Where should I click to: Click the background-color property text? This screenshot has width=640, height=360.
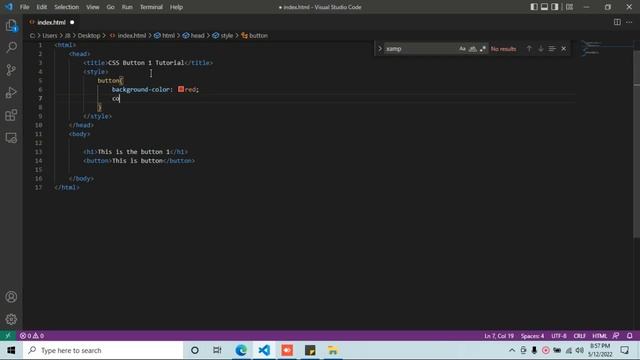[141, 89]
